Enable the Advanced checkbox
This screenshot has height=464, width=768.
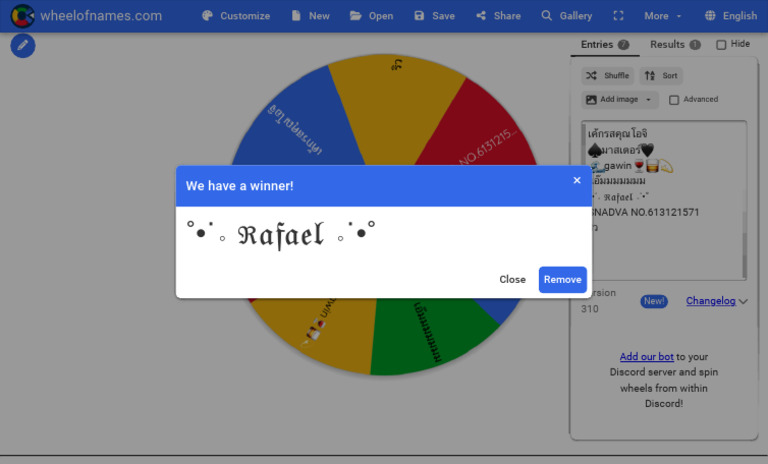point(674,100)
